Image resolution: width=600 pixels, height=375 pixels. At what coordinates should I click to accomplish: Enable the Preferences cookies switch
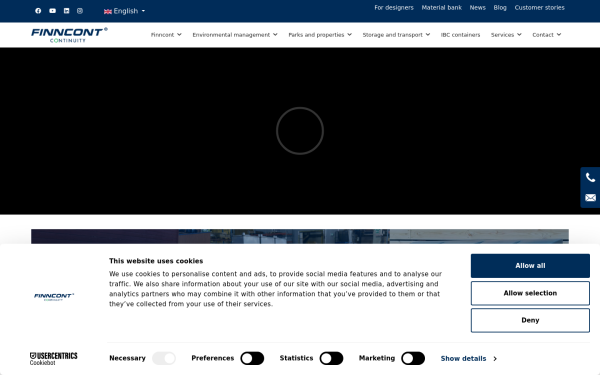[252, 358]
